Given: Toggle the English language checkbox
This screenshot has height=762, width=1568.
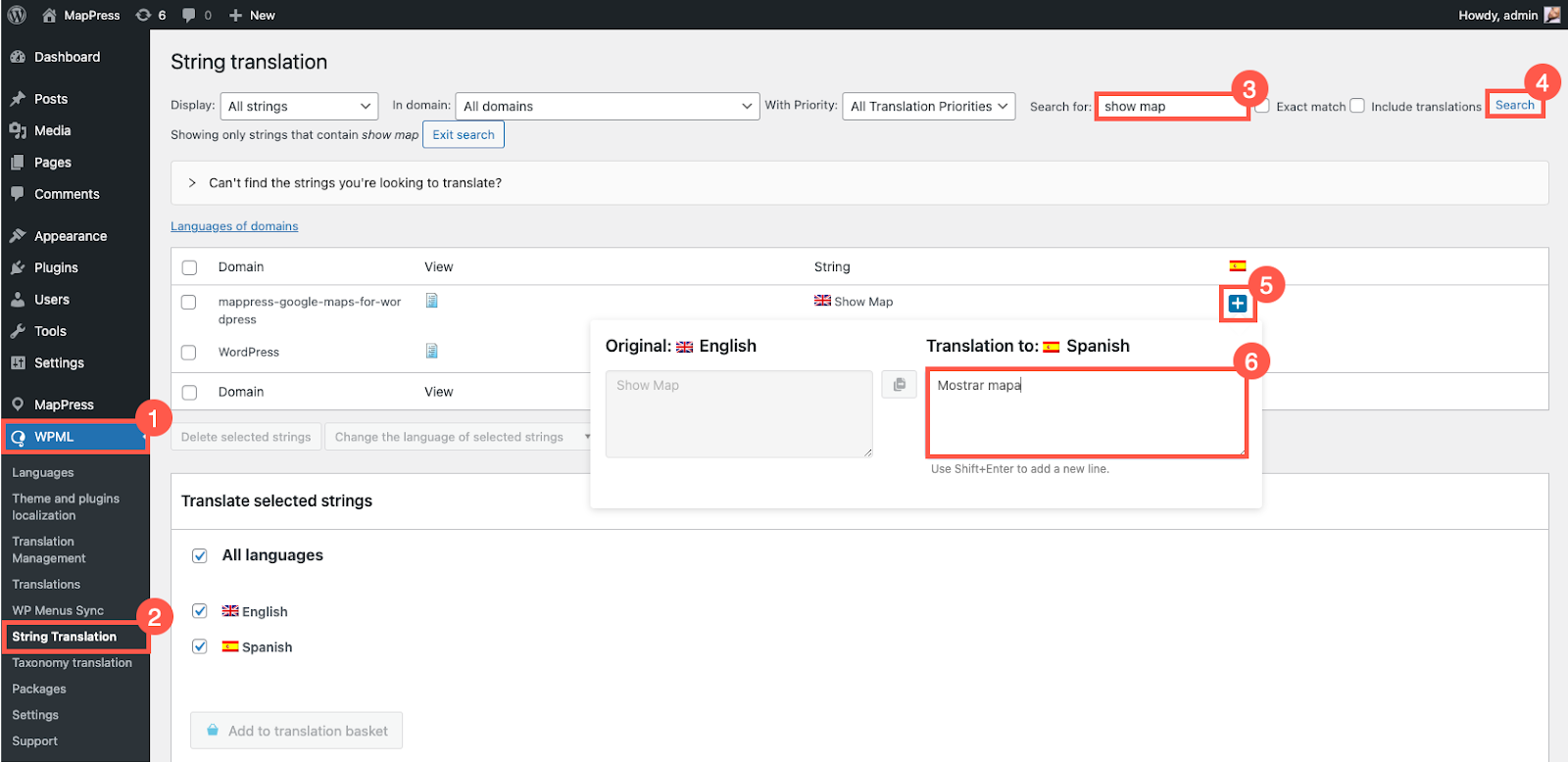Looking at the screenshot, I should point(200,611).
